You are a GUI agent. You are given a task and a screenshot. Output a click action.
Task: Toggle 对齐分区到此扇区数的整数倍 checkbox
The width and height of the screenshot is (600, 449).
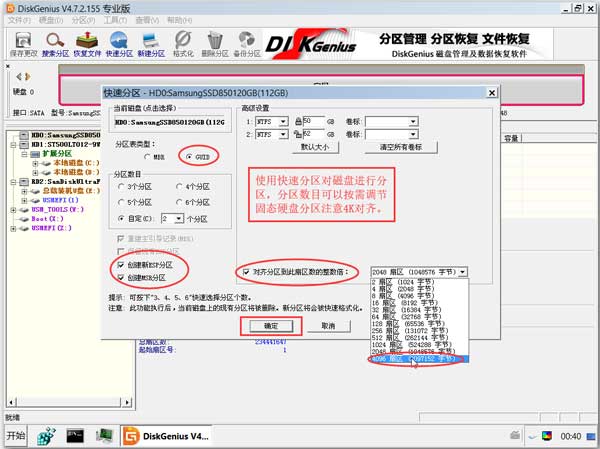click(x=246, y=272)
